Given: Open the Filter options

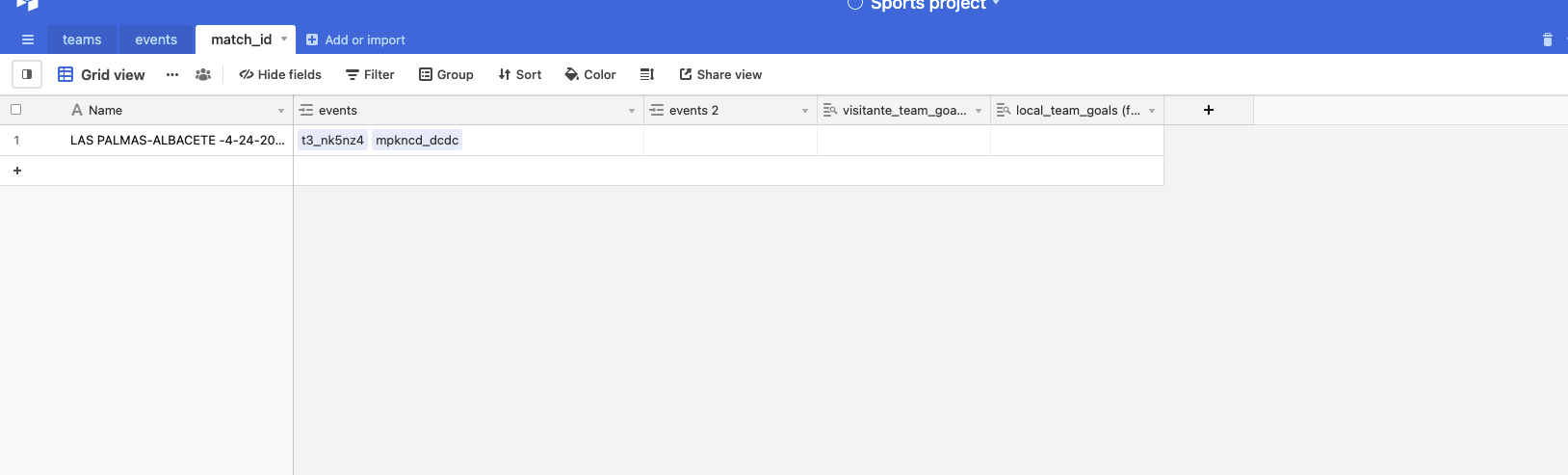Looking at the screenshot, I should click(371, 74).
